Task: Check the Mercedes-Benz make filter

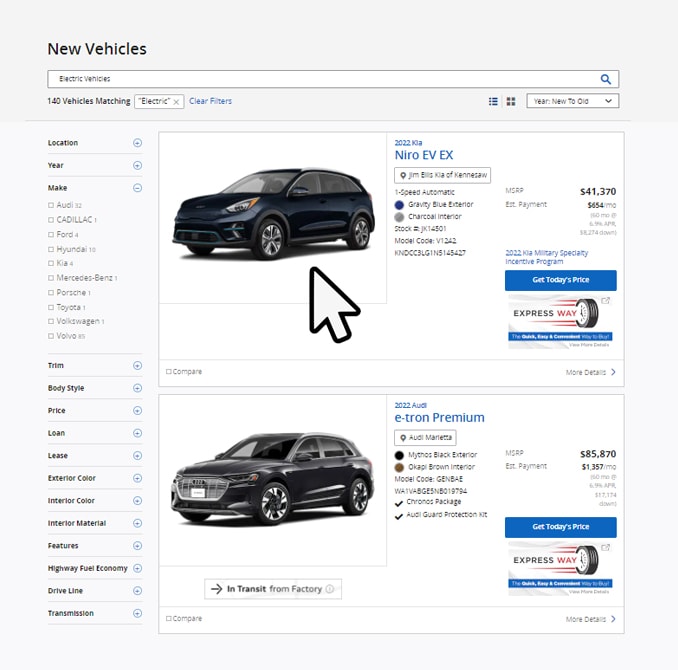Action: tap(51, 278)
